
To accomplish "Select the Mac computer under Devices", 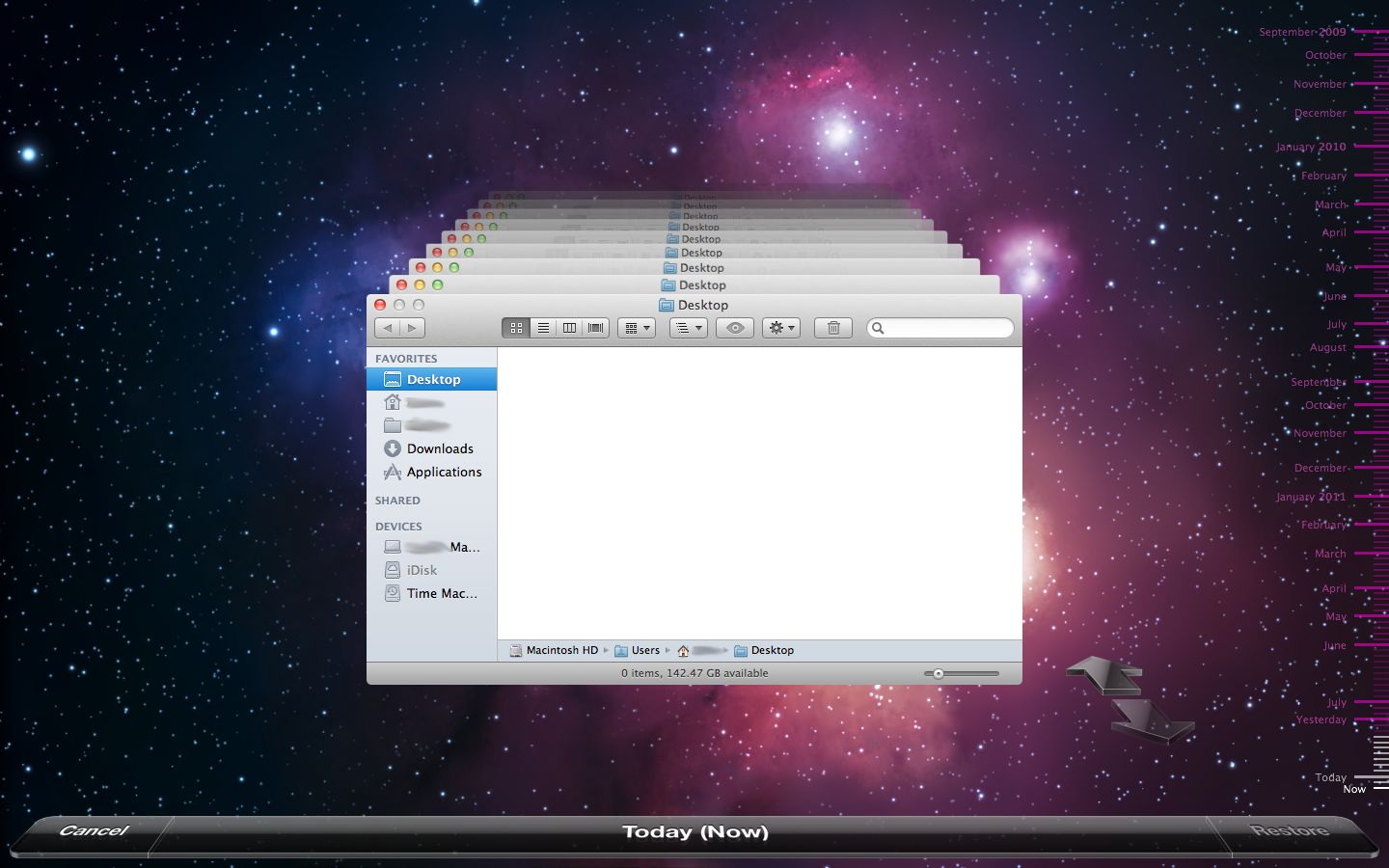I will [x=432, y=547].
